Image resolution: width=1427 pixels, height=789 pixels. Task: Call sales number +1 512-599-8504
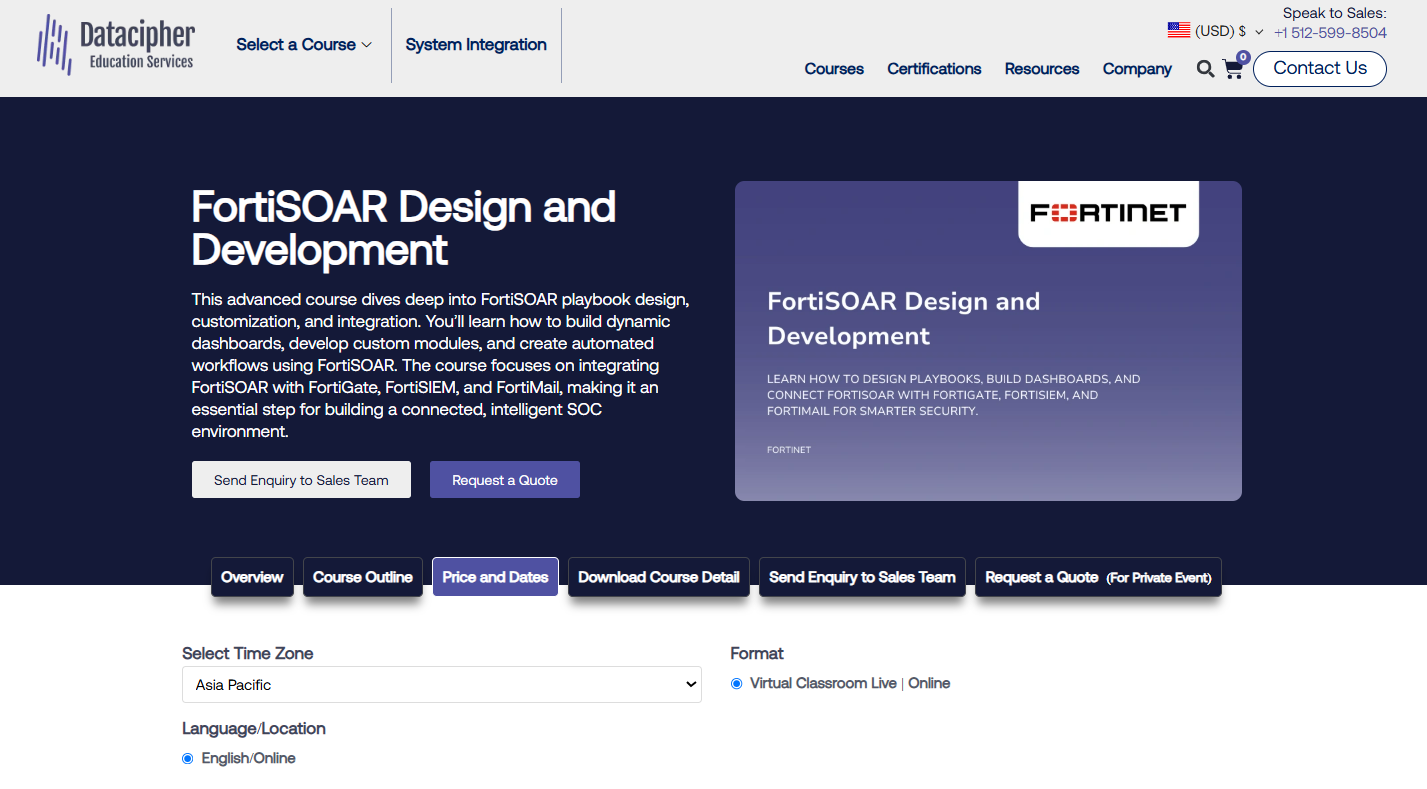coord(1330,33)
